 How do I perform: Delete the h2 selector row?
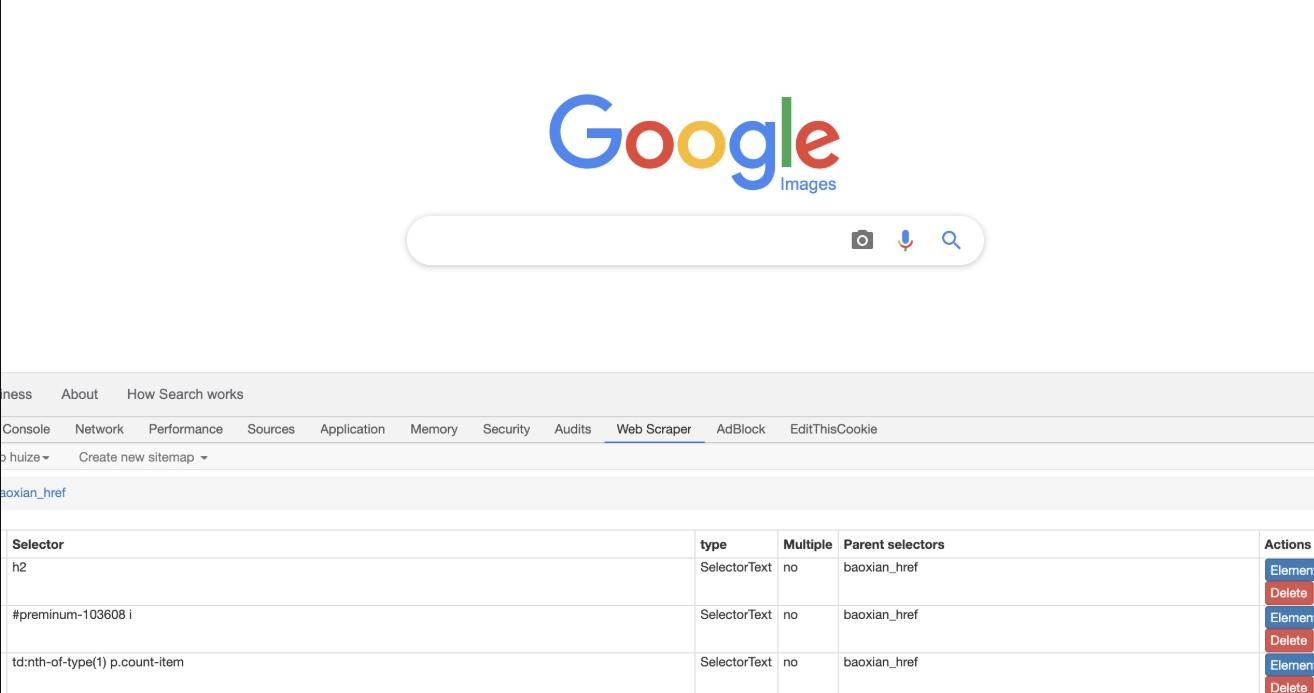[1288, 593]
